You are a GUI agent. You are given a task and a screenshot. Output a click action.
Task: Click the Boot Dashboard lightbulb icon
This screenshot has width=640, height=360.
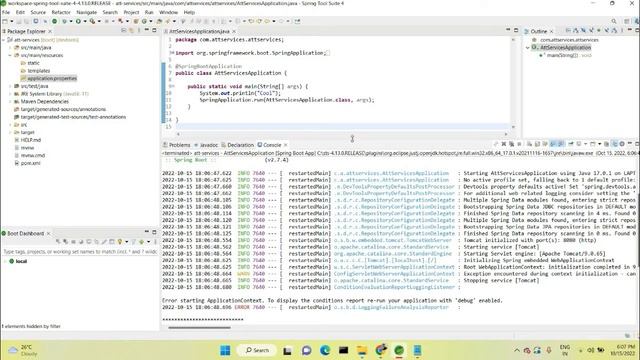coord(120,241)
